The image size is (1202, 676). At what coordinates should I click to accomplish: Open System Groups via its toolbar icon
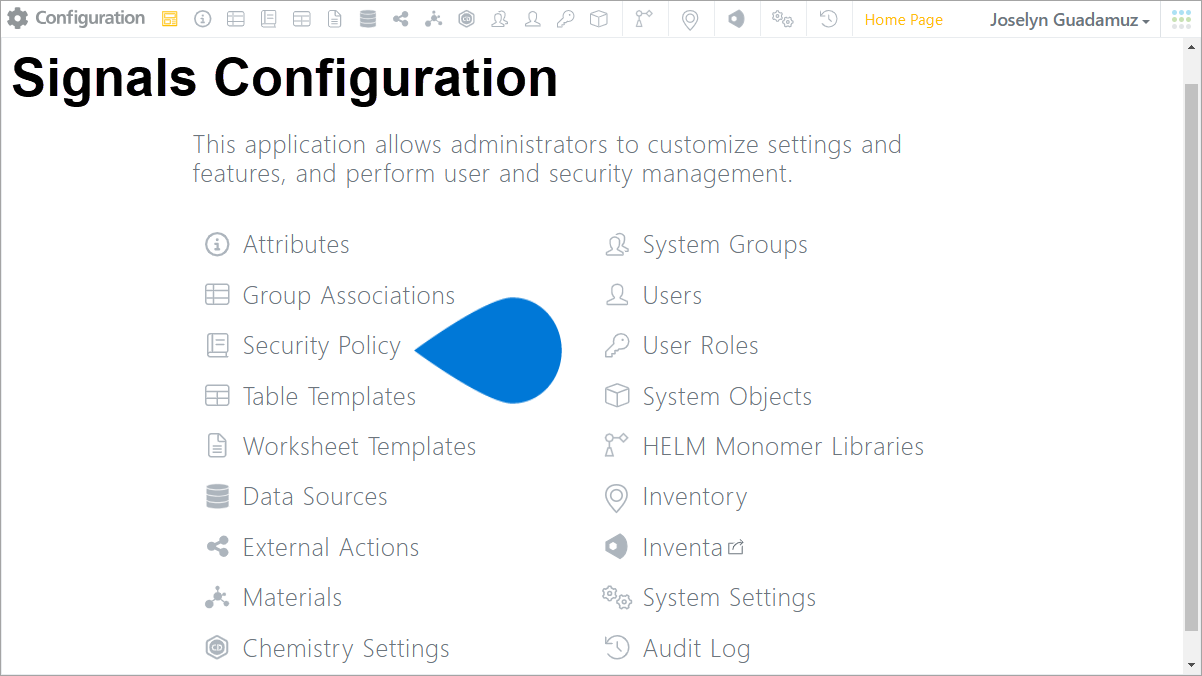click(x=500, y=19)
